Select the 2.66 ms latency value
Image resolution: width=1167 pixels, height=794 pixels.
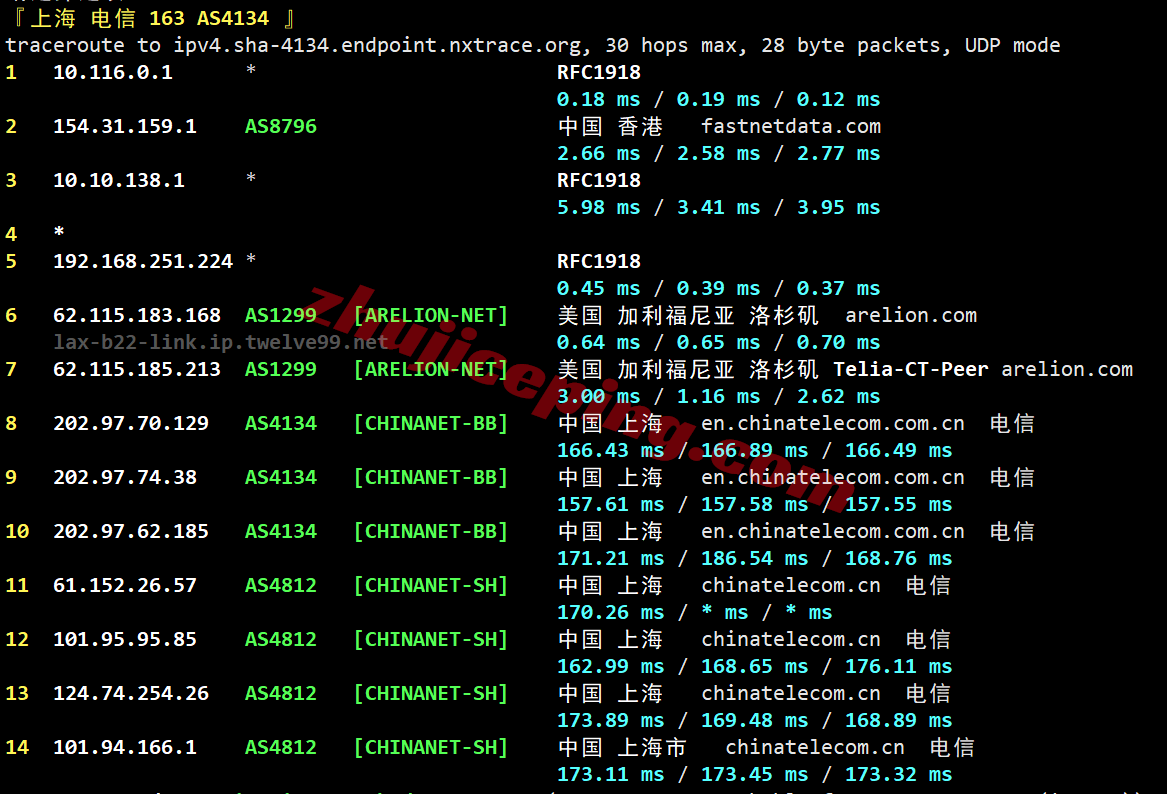pos(598,153)
